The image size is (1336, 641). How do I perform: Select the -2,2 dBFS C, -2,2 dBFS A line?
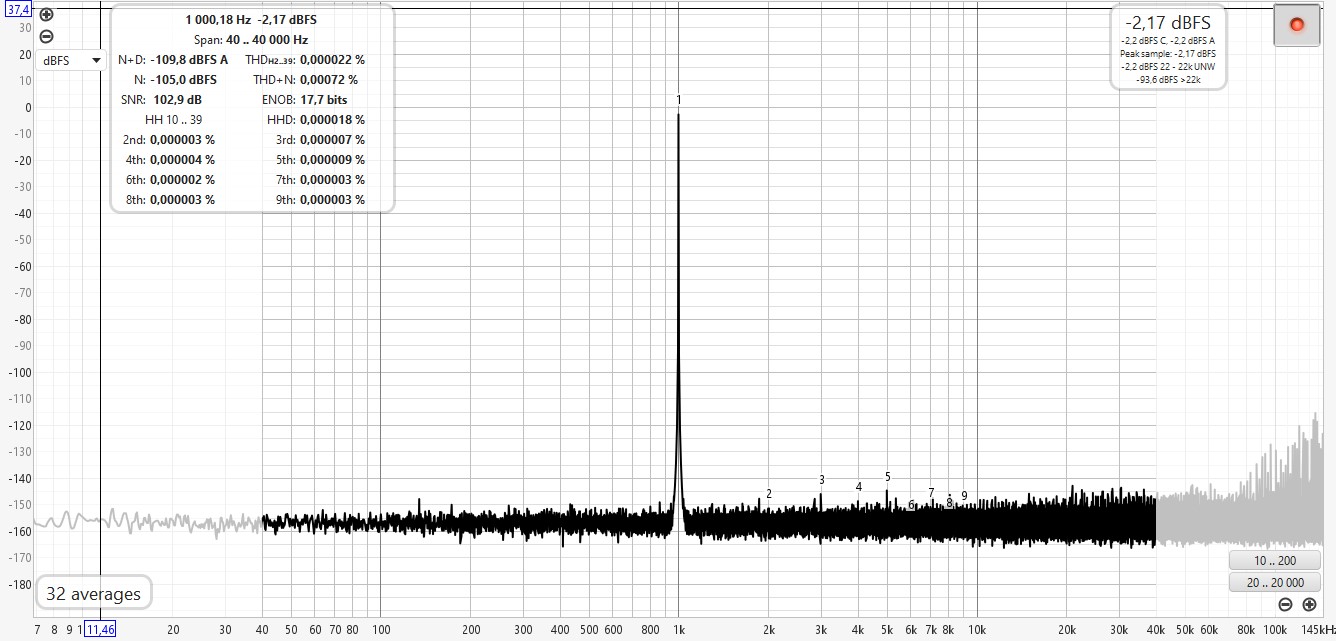(1168, 41)
